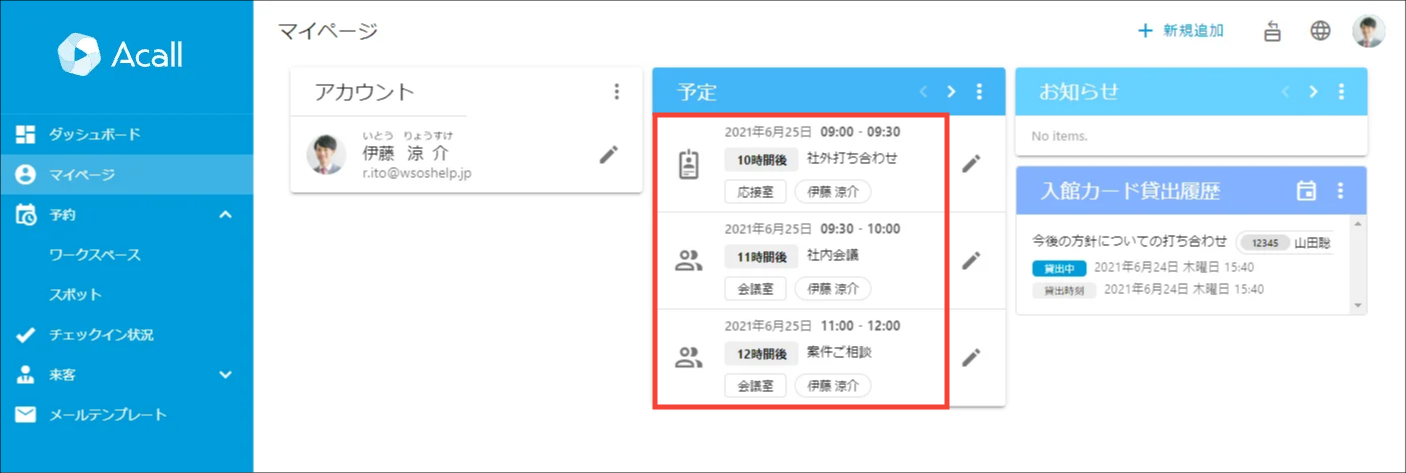The image size is (1406, 473).
Task: Click the 貸出中 status badge
Action: click(x=1058, y=268)
